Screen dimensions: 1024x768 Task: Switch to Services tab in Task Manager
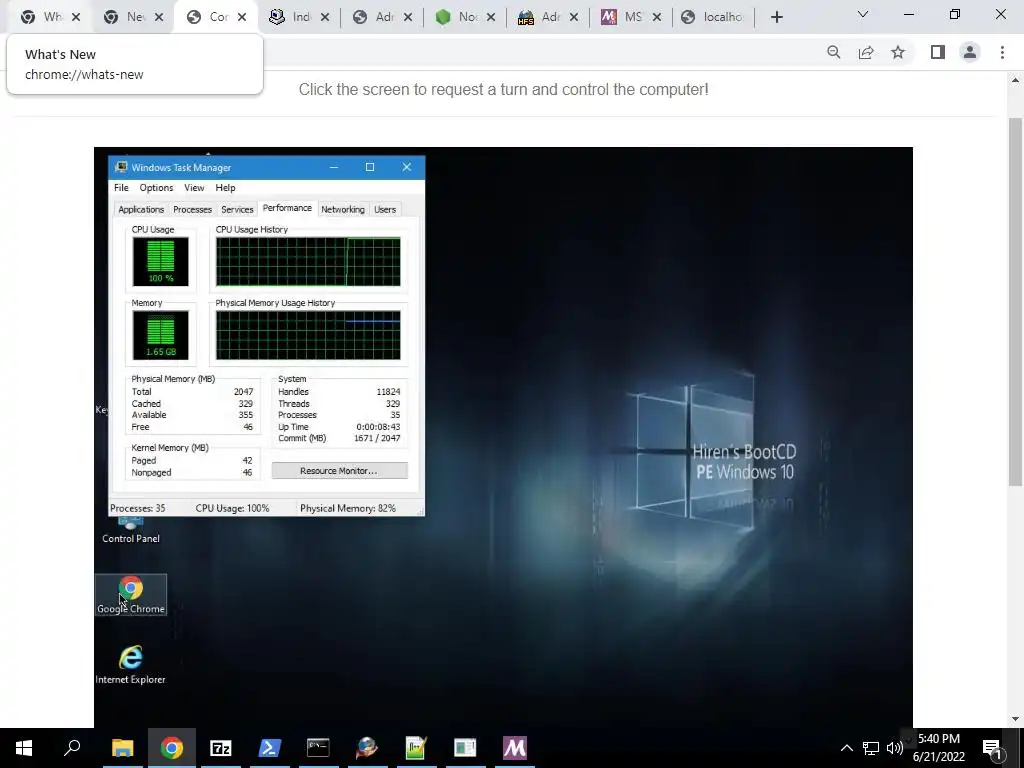point(237,210)
